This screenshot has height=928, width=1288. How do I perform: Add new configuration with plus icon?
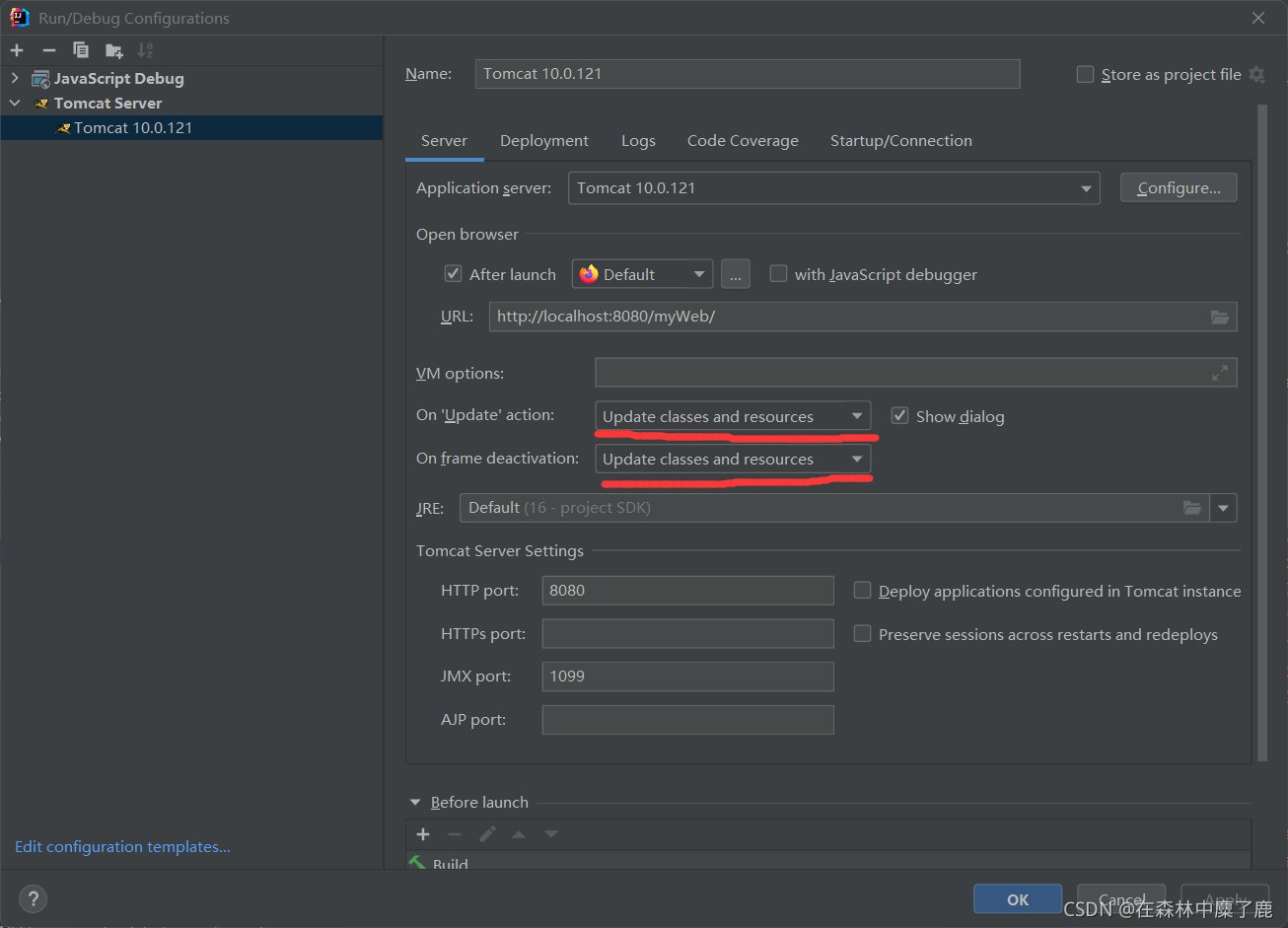coord(17,50)
